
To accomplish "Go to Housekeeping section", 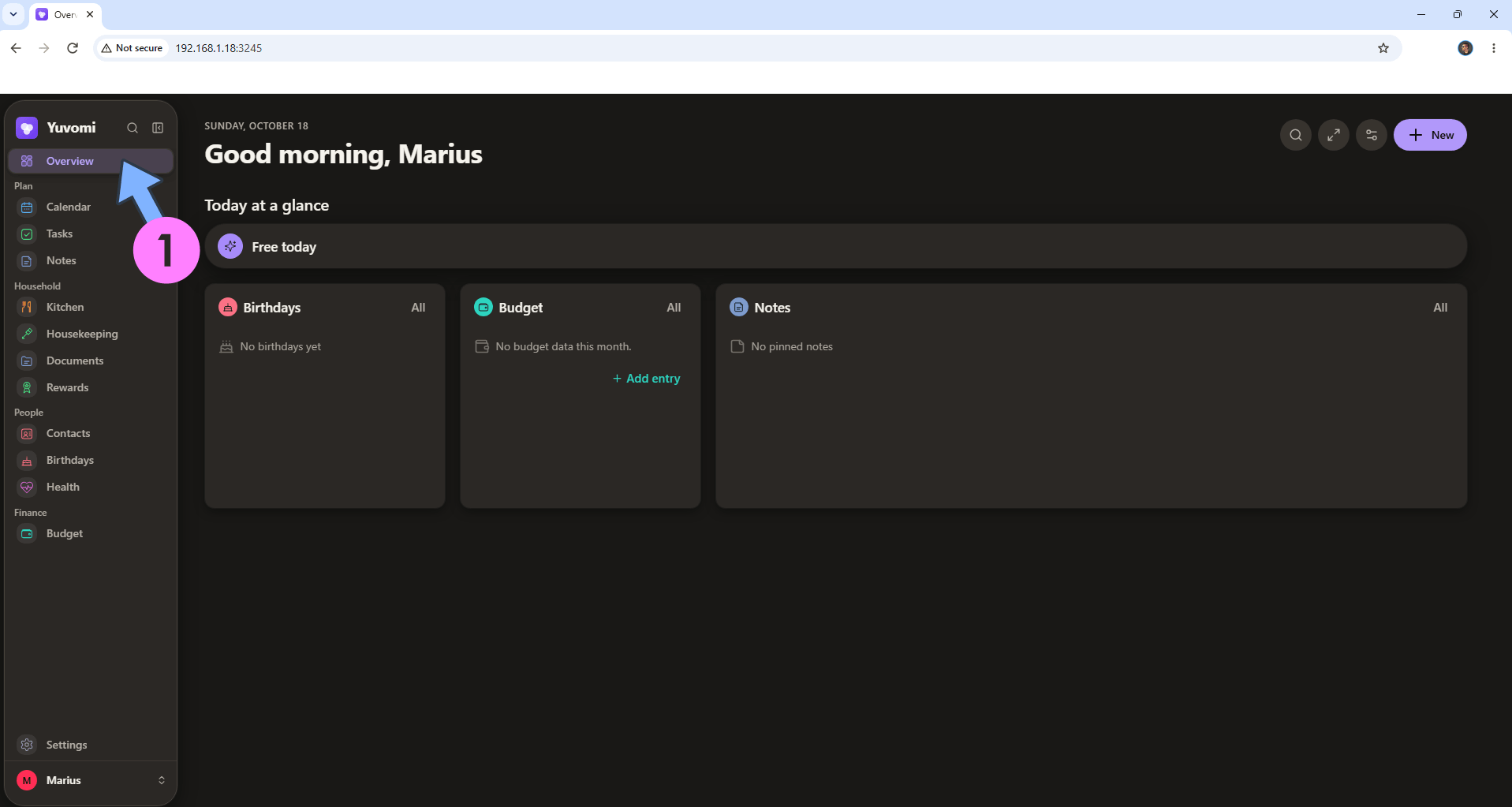I will point(91,334).
